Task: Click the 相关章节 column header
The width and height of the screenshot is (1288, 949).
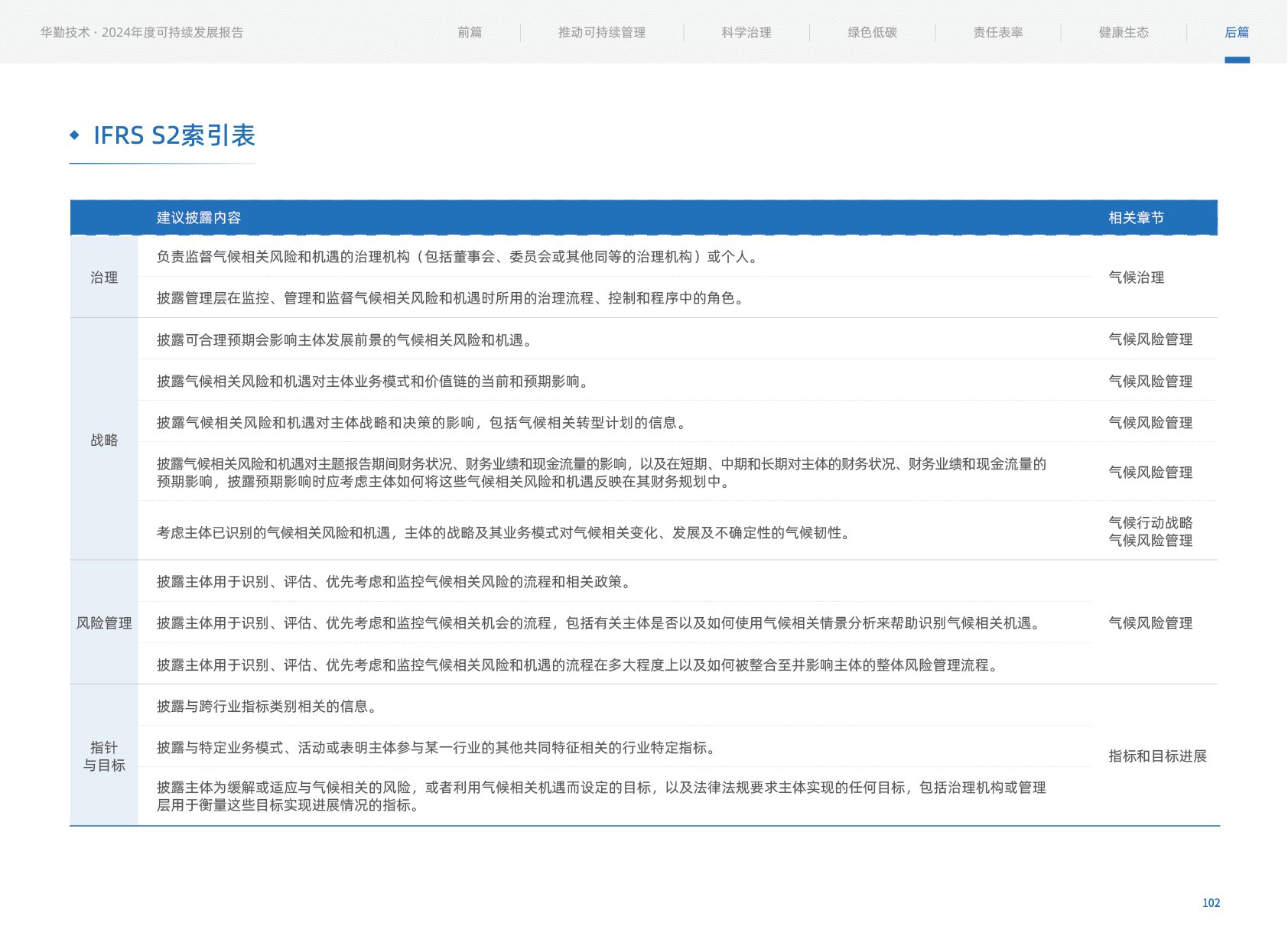Action: (1136, 218)
